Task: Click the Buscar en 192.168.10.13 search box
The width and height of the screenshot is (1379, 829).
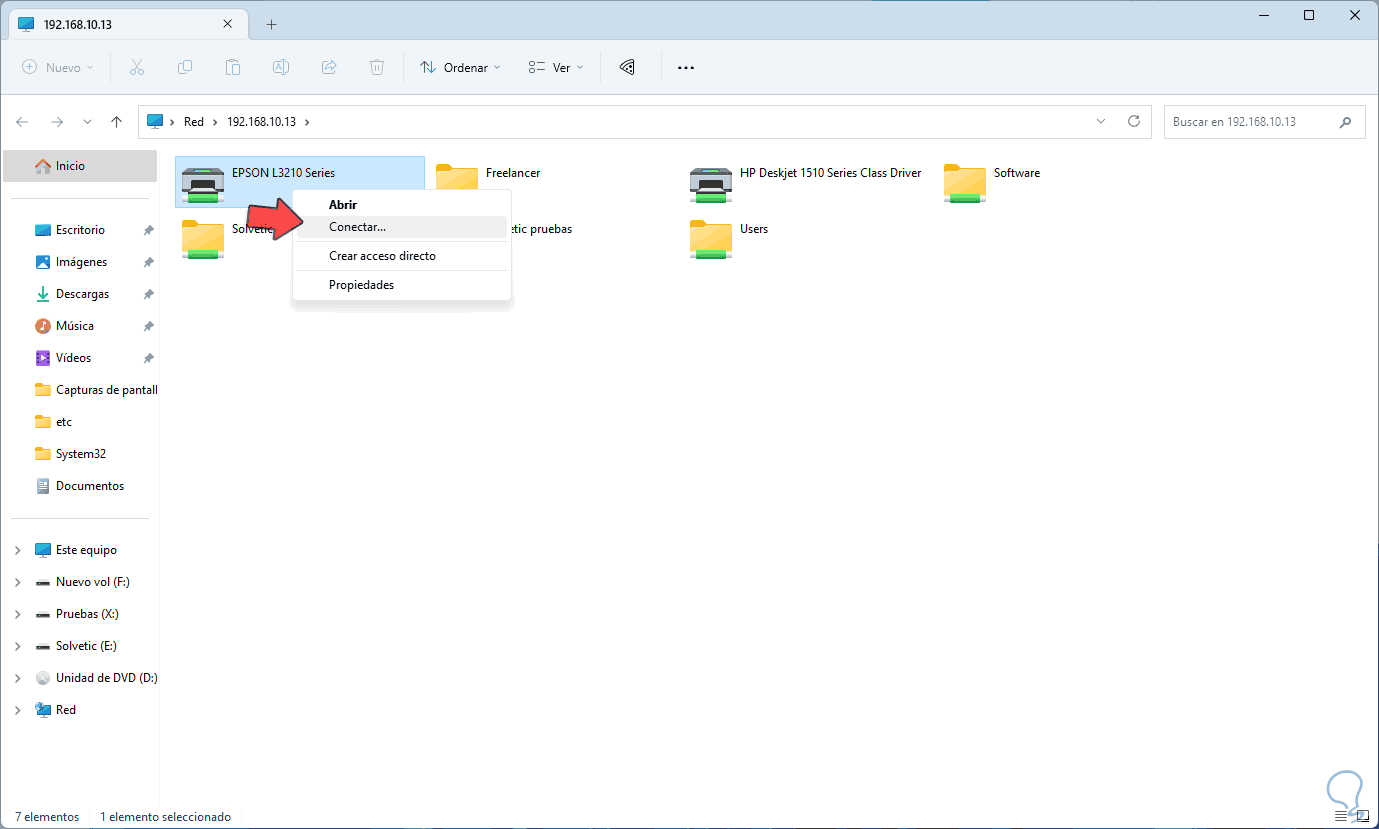Action: [x=1263, y=121]
